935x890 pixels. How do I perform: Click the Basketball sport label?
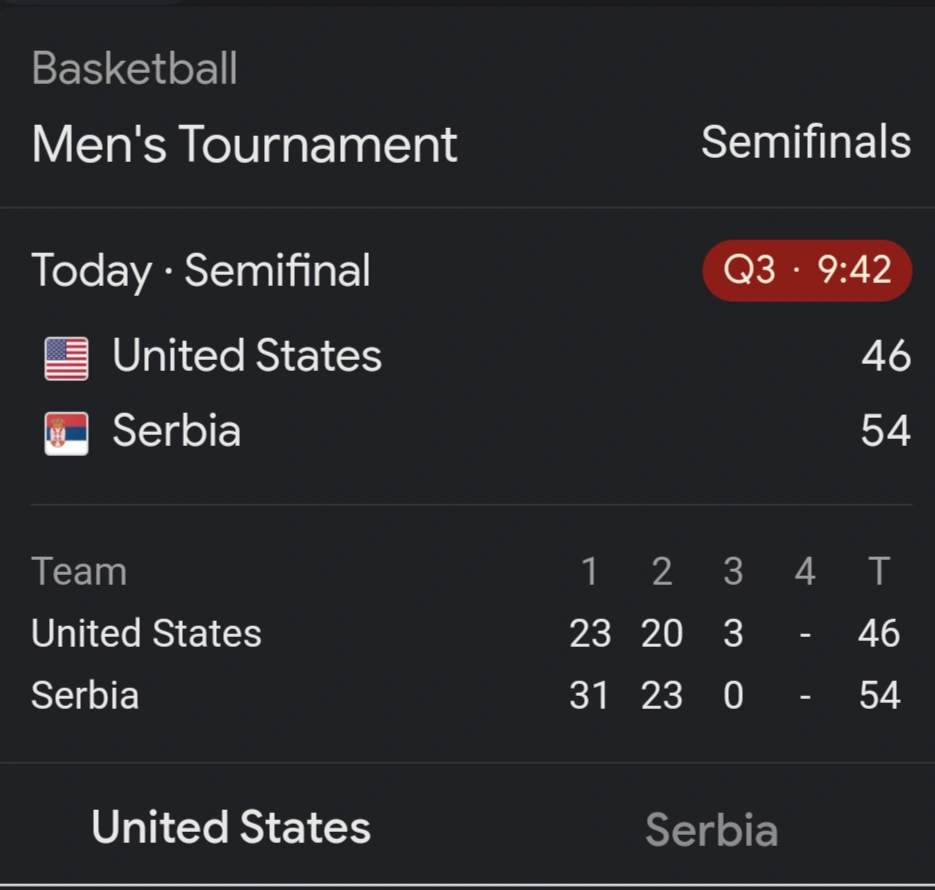(134, 69)
